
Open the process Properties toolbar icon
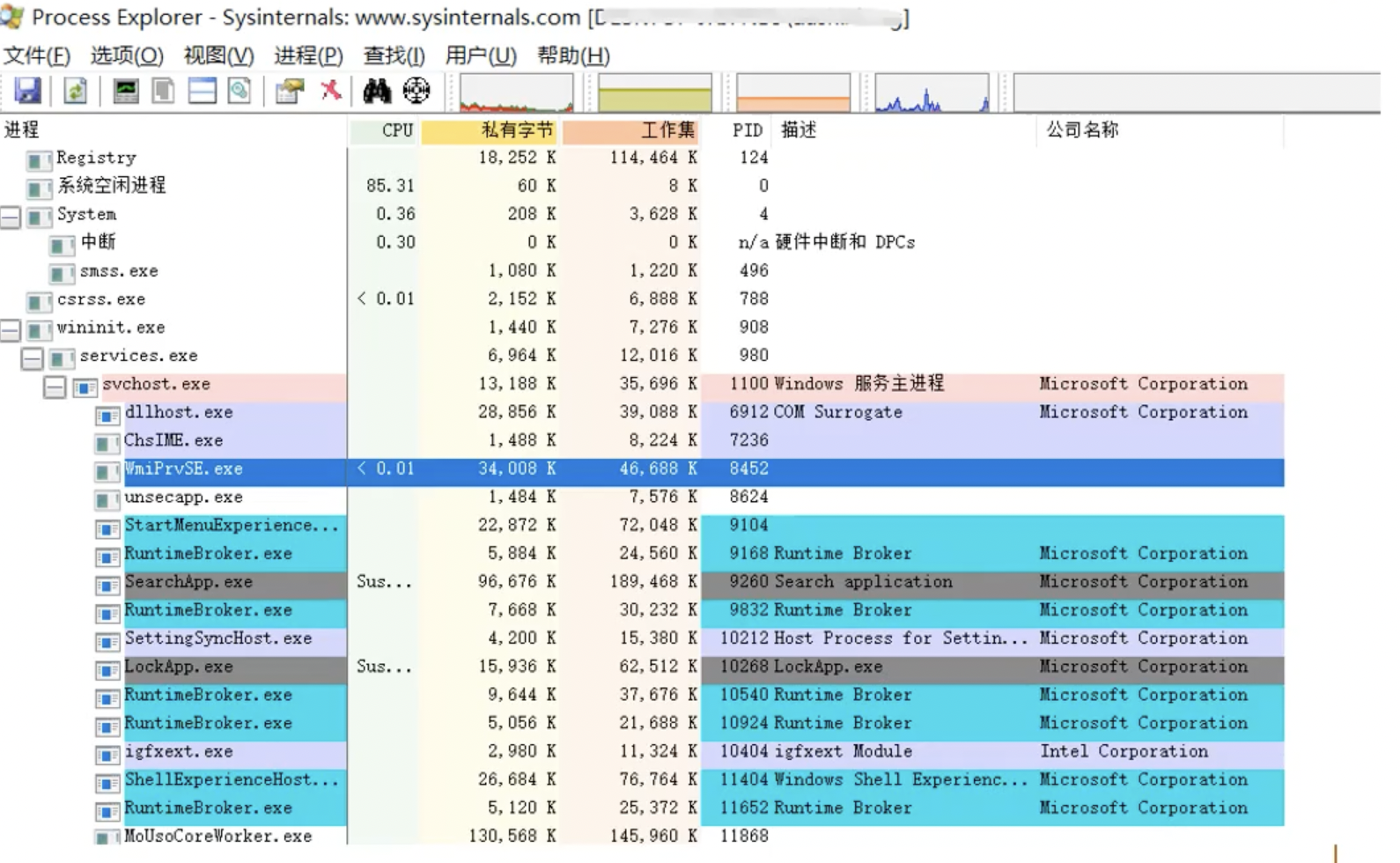click(290, 91)
